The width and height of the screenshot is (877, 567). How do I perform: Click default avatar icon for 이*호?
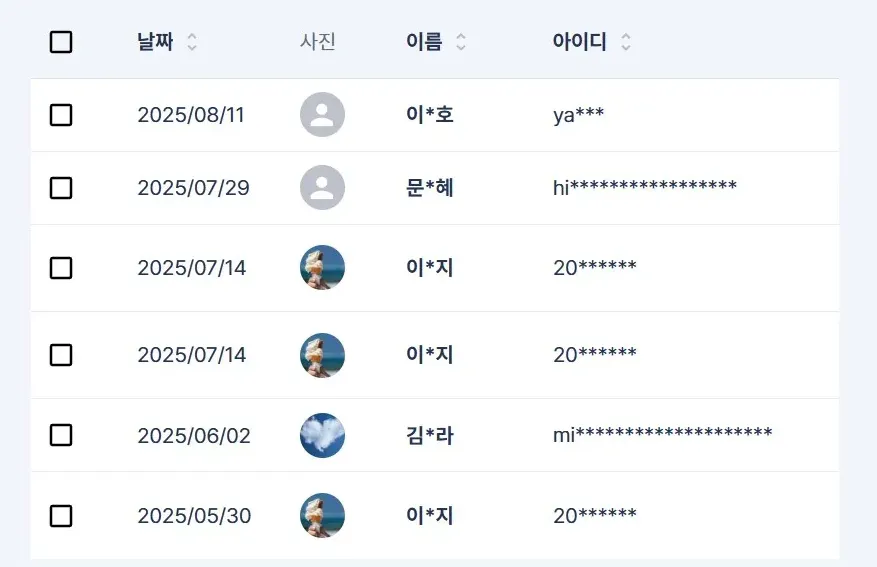pyautogui.click(x=322, y=115)
